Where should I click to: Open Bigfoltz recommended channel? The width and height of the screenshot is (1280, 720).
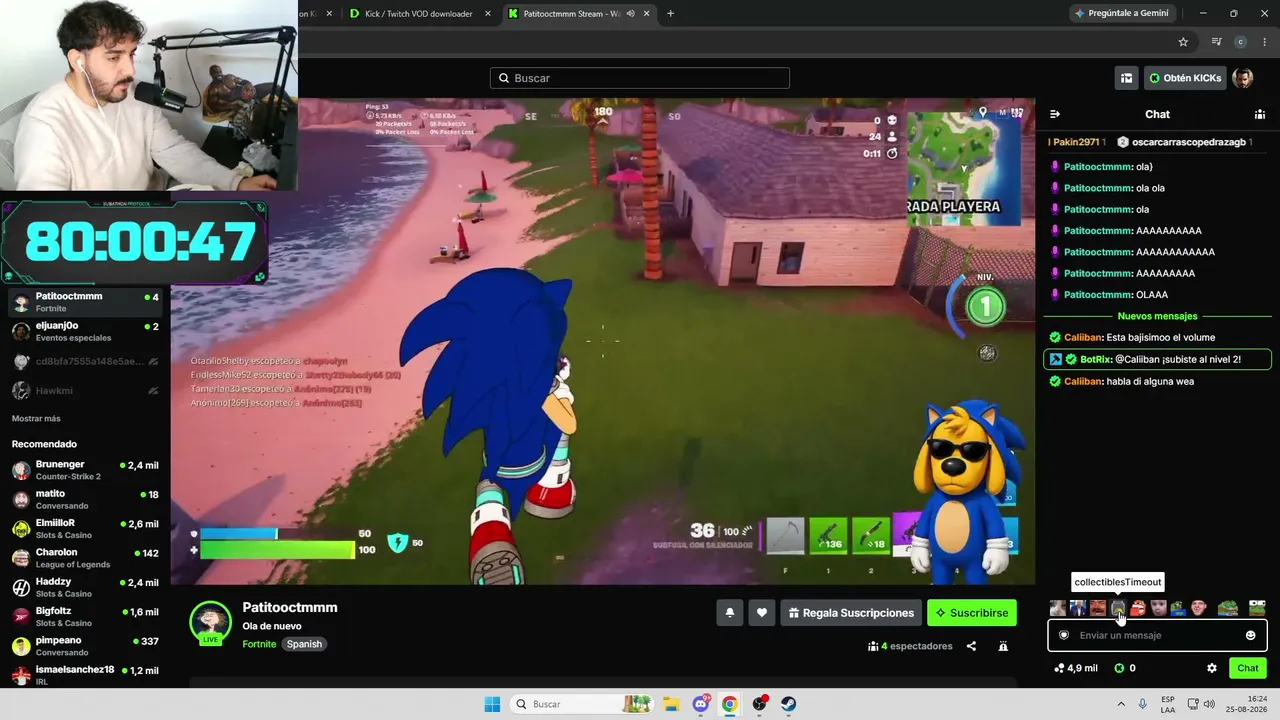(x=85, y=616)
